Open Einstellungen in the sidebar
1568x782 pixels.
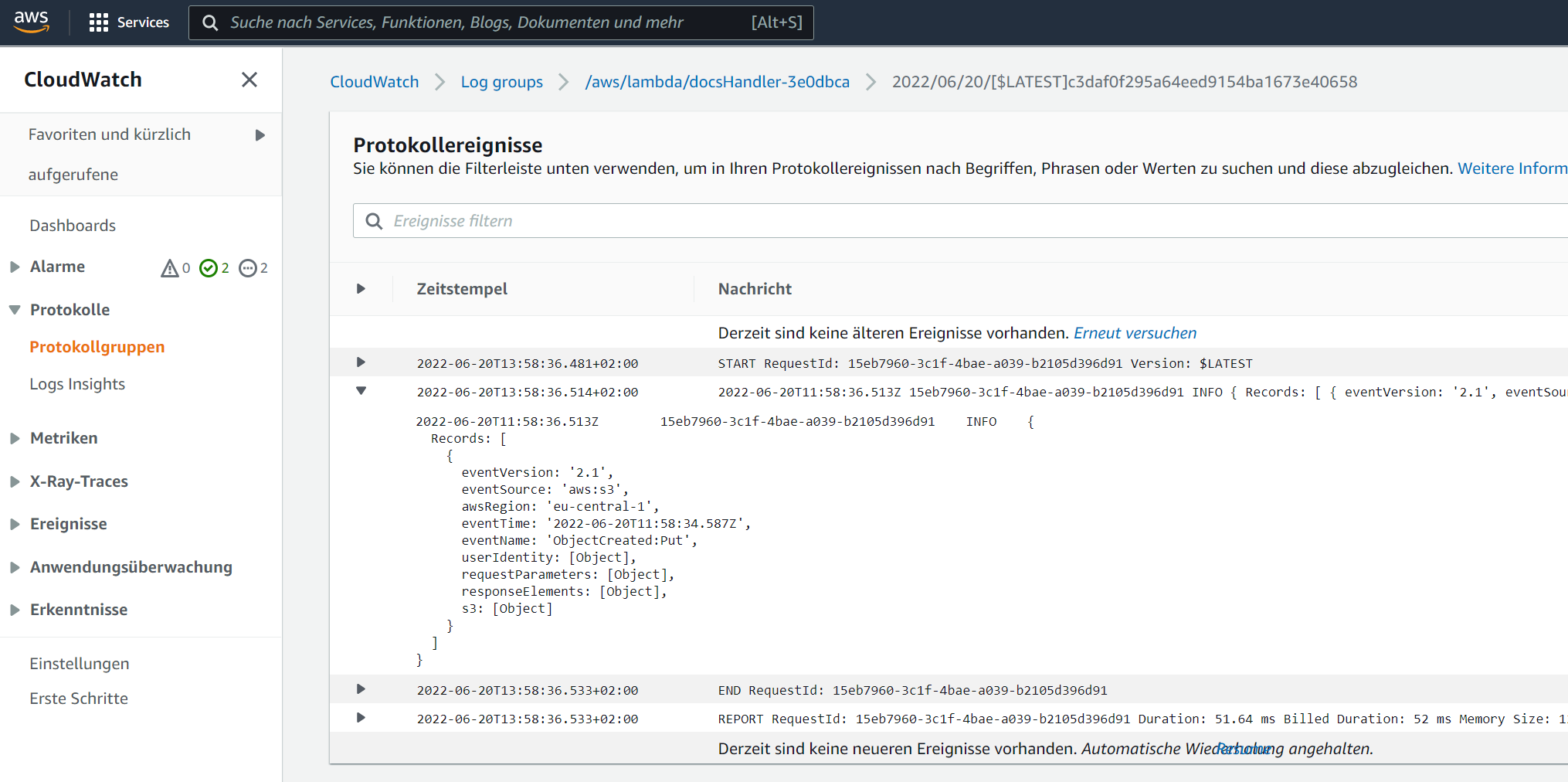(80, 664)
